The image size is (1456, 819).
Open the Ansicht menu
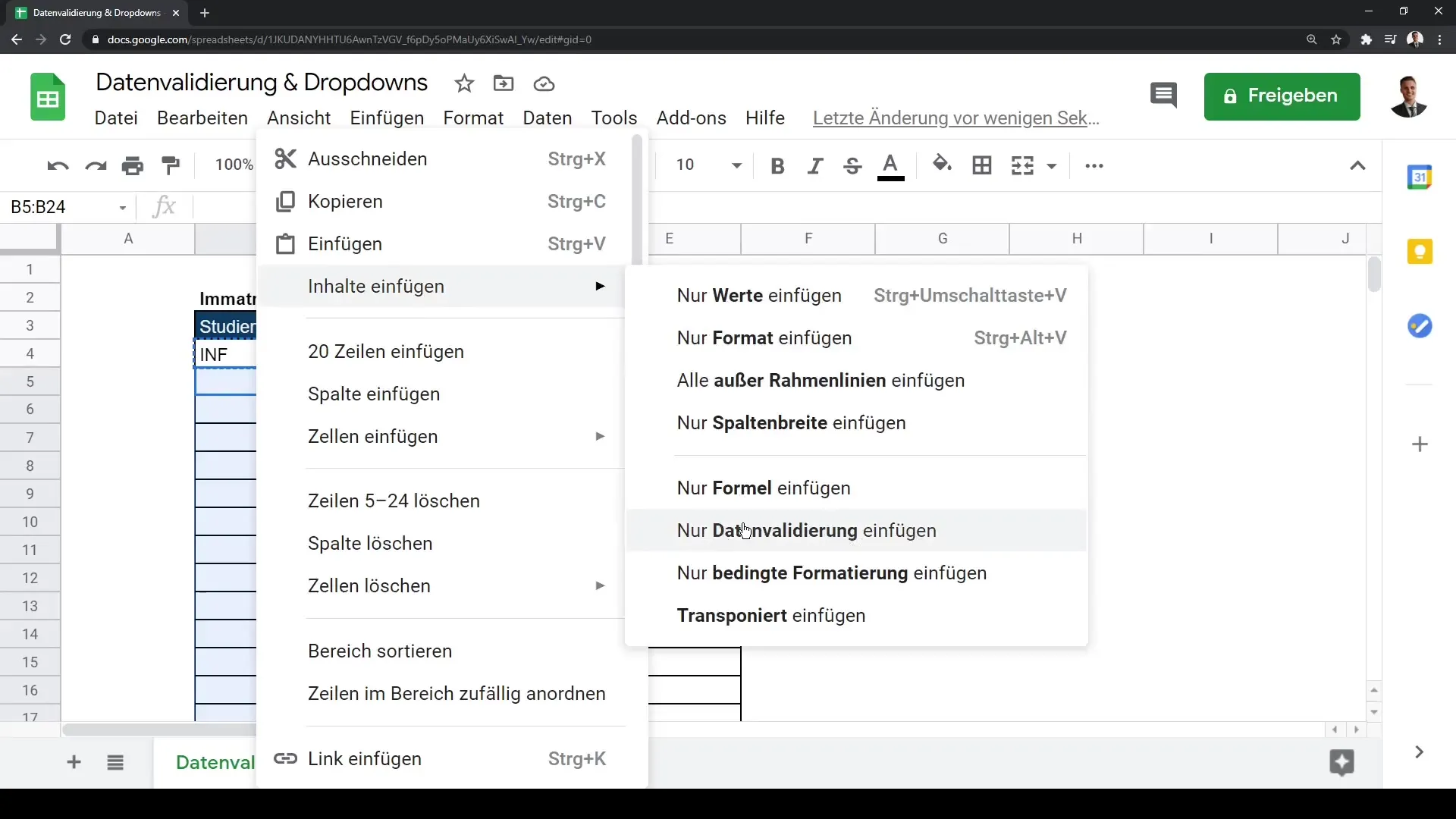tap(299, 118)
